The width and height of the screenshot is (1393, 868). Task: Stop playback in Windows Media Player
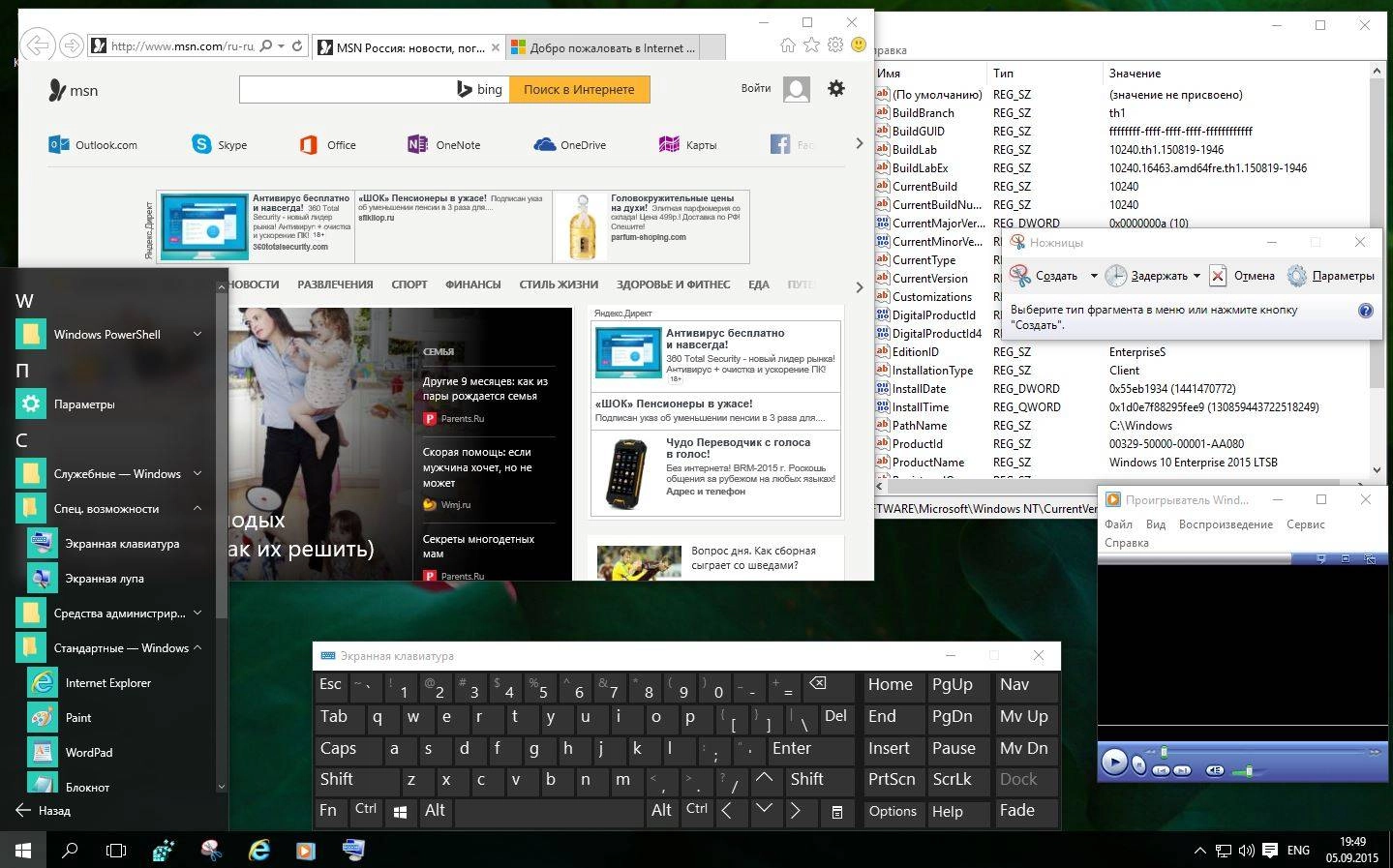coord(1139,766)
